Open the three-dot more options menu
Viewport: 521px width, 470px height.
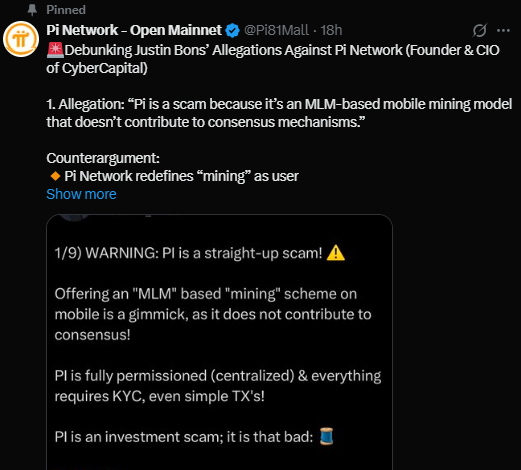[503, 31]
